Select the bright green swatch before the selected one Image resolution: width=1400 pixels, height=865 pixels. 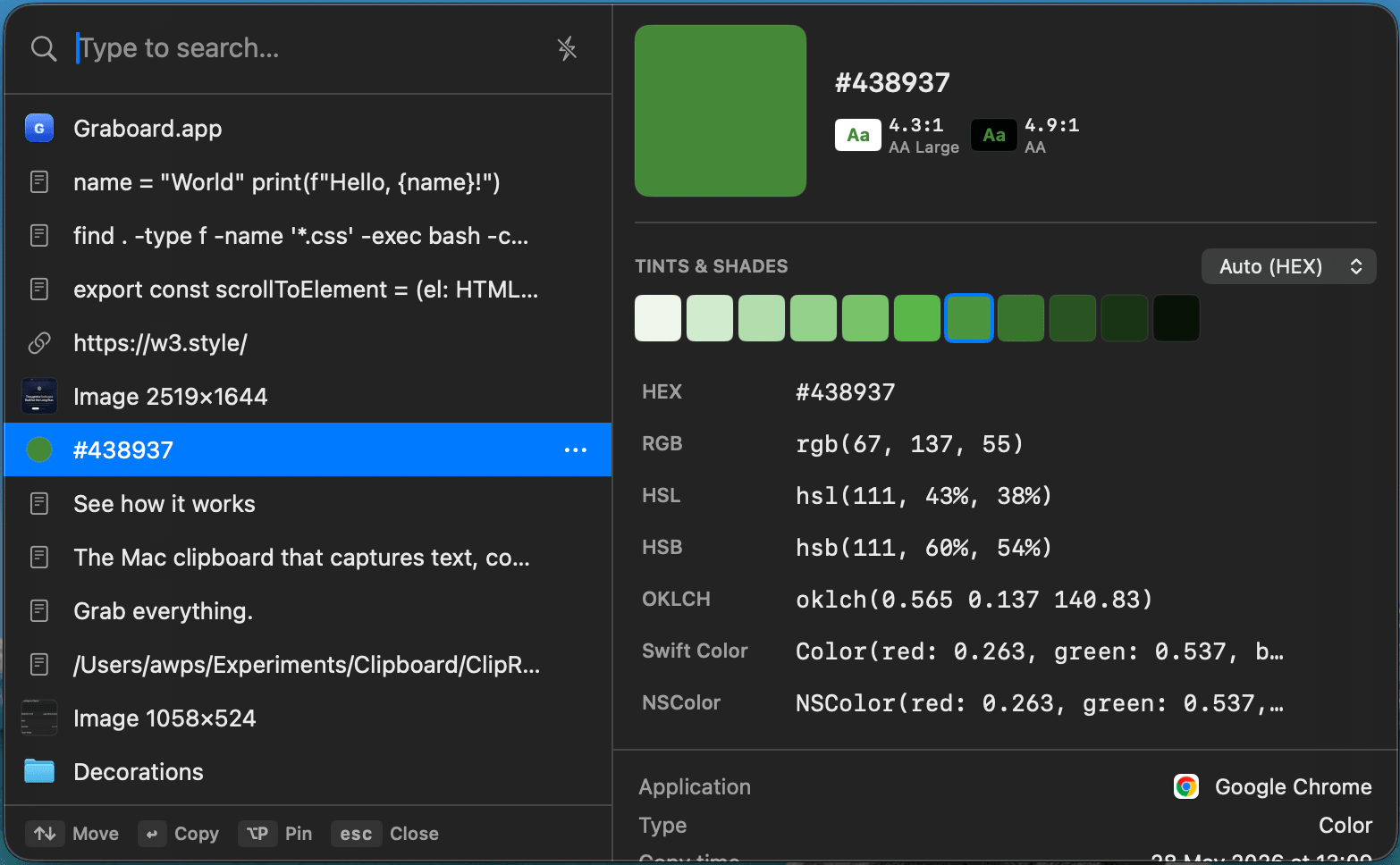(x=917, y=318)
